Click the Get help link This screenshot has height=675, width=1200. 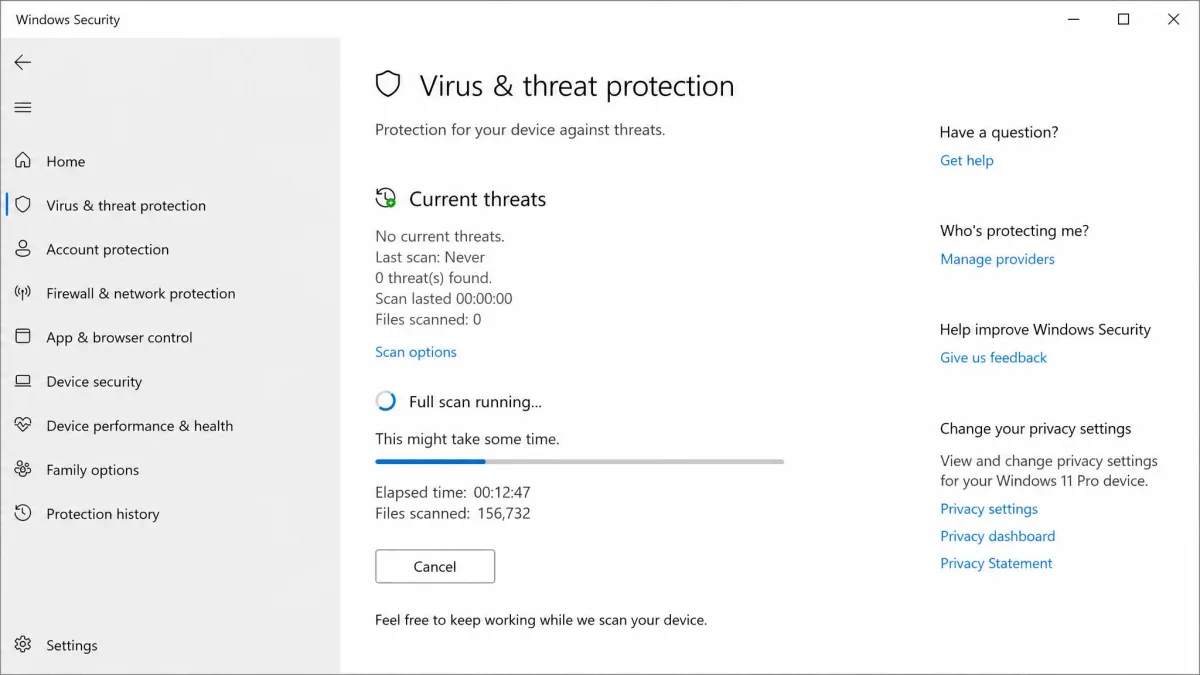tap(967, 160)
